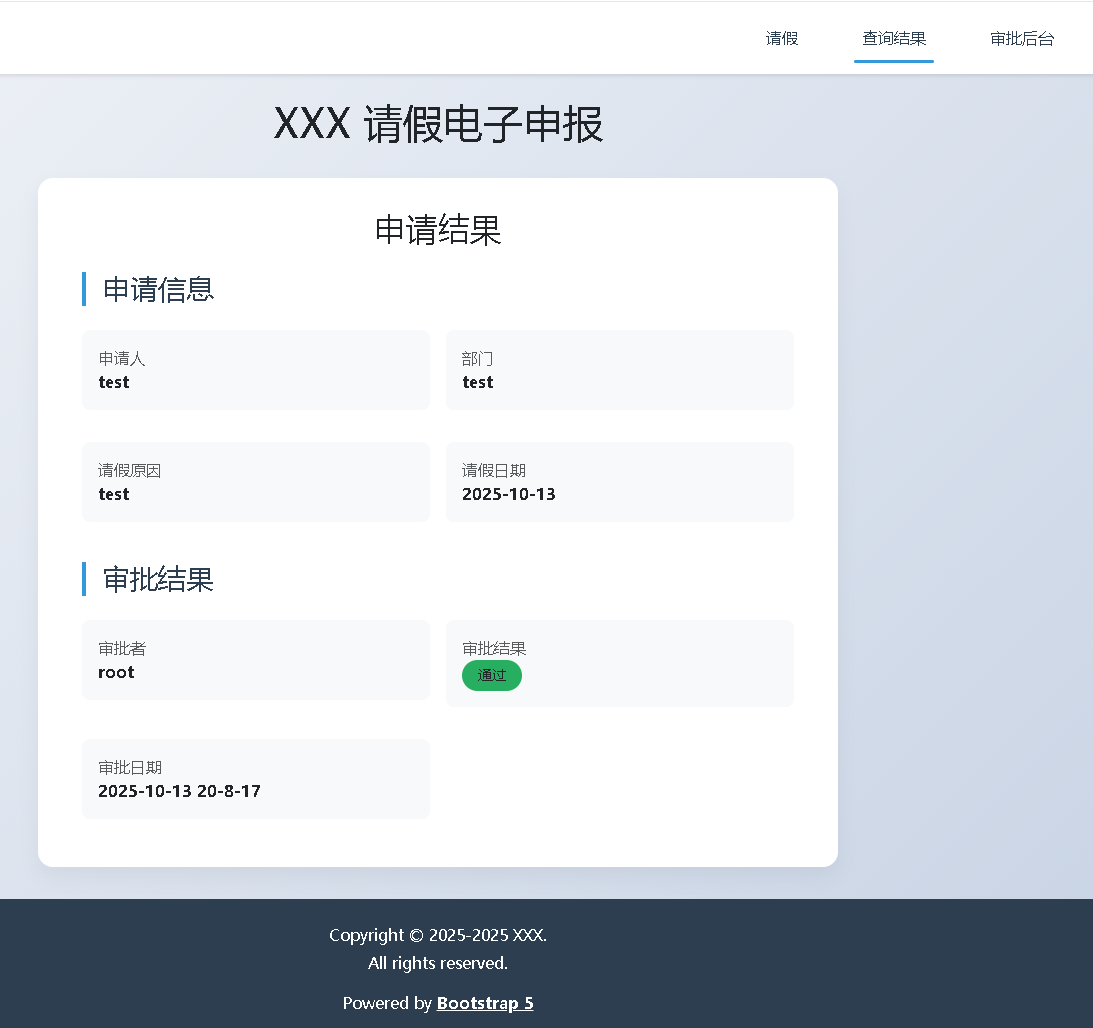
Task: Click the page title XXX 请假电子申报
Action: point(437,126)
